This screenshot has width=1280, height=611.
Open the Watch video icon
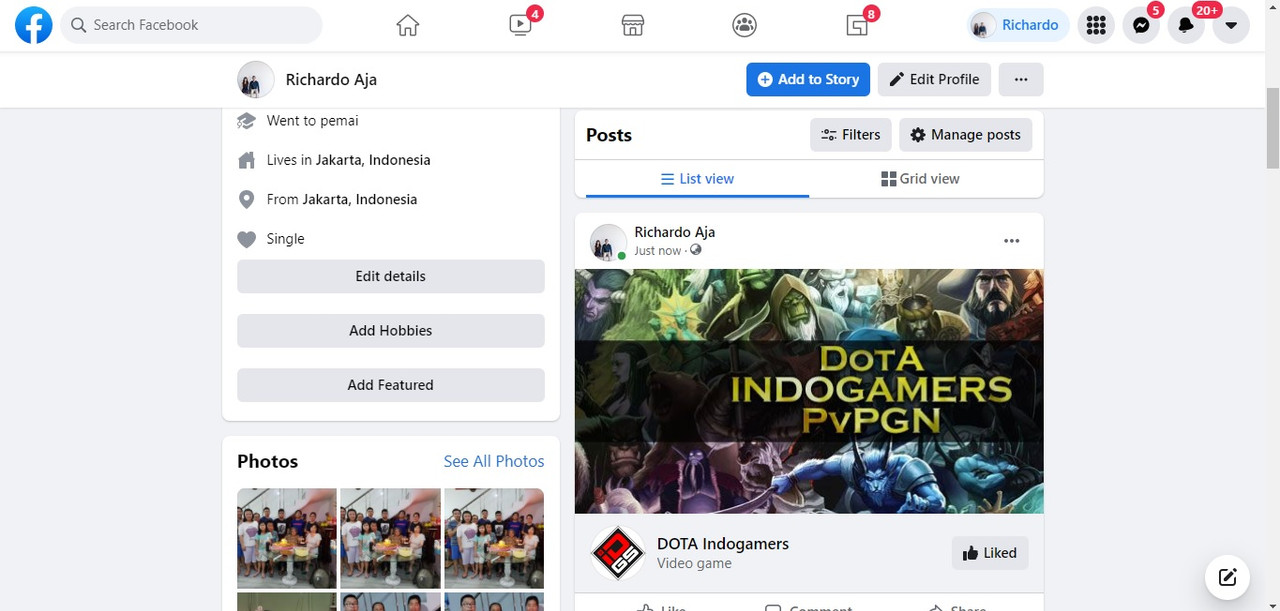click(x=520, y=25)
